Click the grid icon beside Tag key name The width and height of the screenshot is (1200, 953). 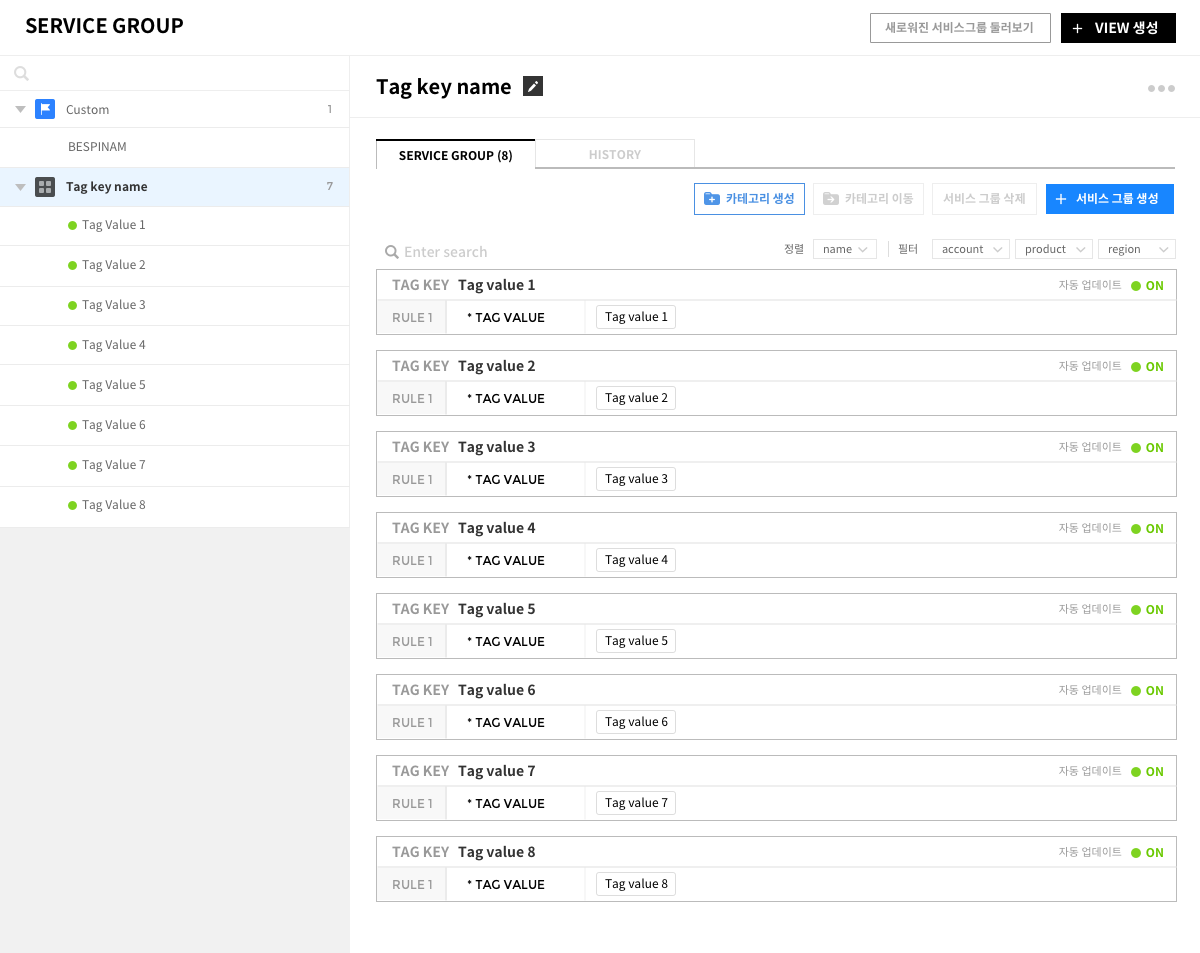pyautogui.click(x=45, y=187)
